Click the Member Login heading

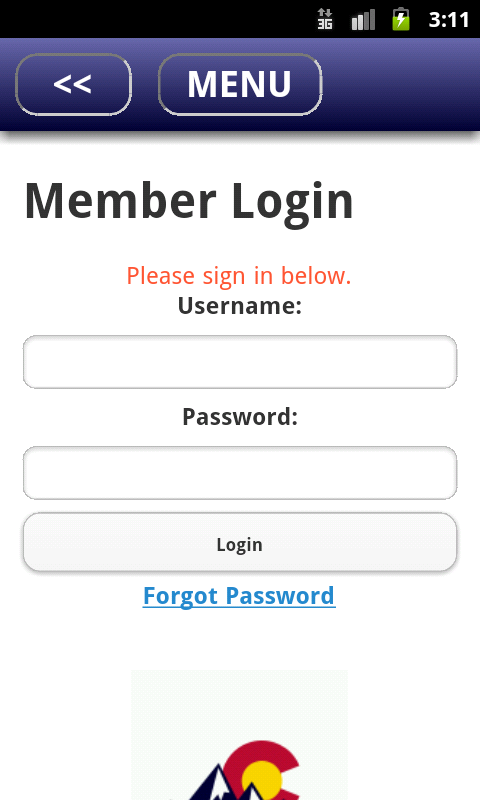[189, 203]
